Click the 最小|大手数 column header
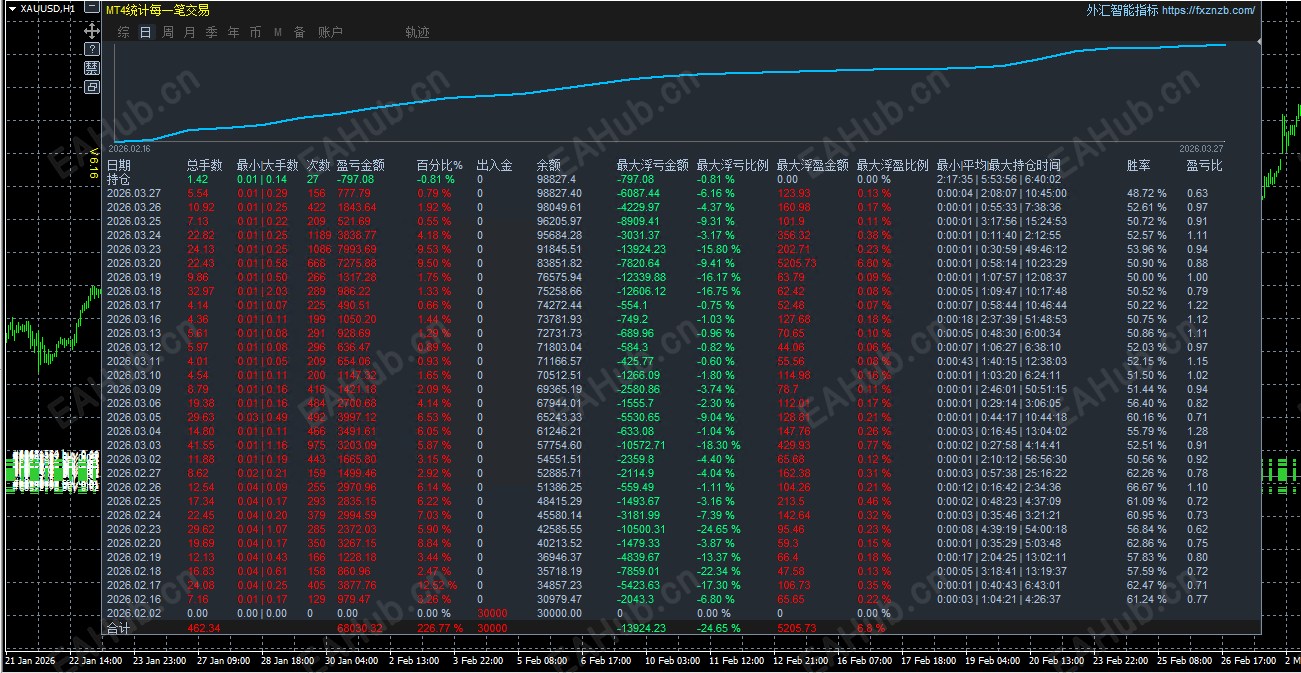Viewport: 1301px width, 673px height. 267,165
